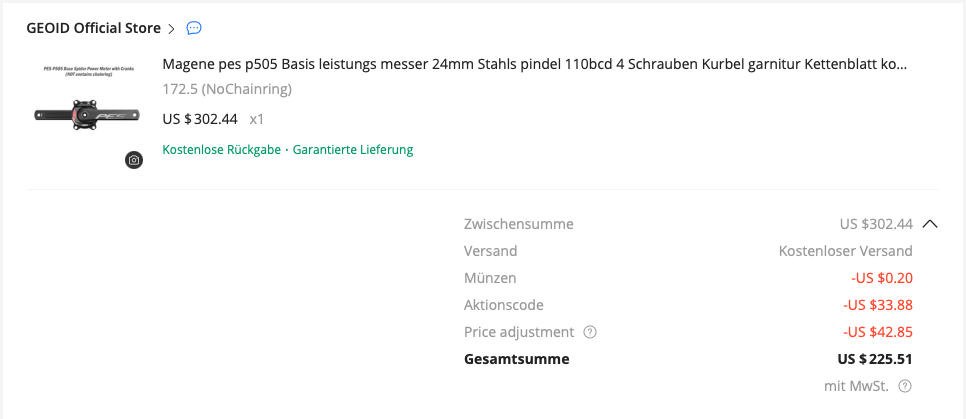Click the Kostenlose Rückgabe label
Image resolution: width=966 pixels, height=419 pixels.
coord(221,150)
